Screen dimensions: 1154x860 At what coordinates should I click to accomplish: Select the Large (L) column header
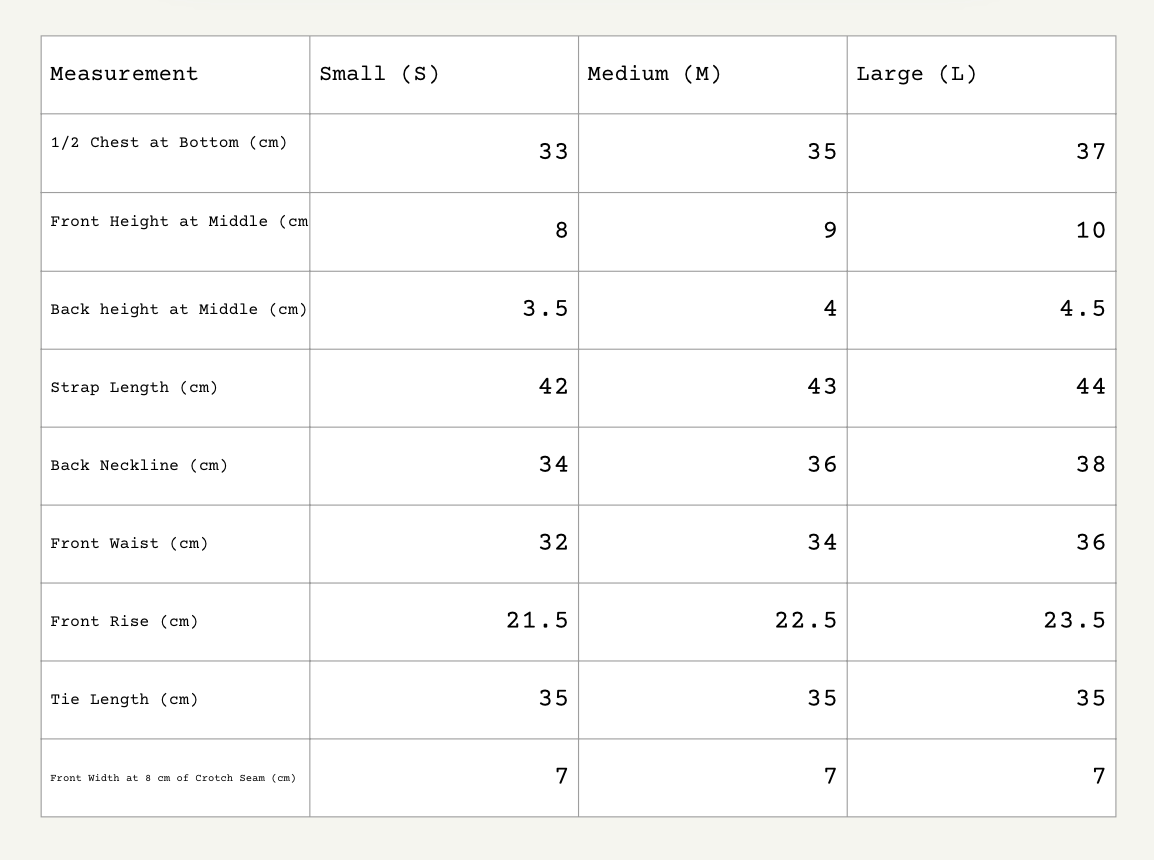click(916, 74)
